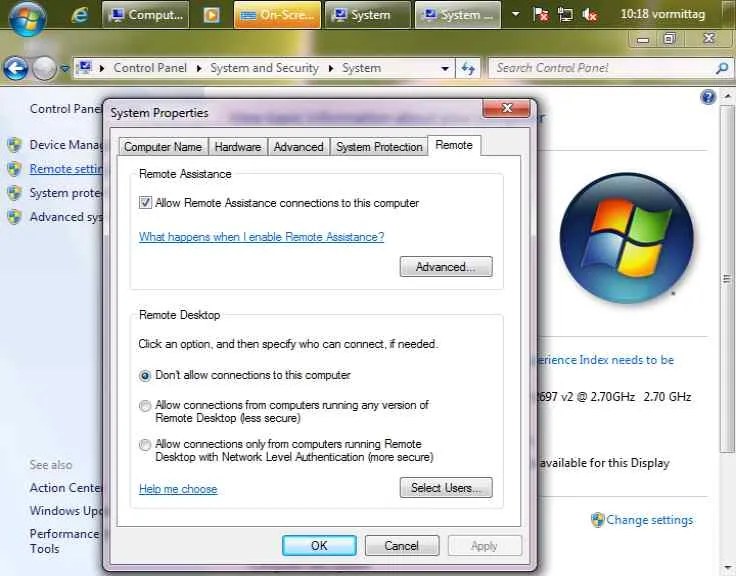Open the Windows Start orb
736x576 pixels.
tap(28, 17)
